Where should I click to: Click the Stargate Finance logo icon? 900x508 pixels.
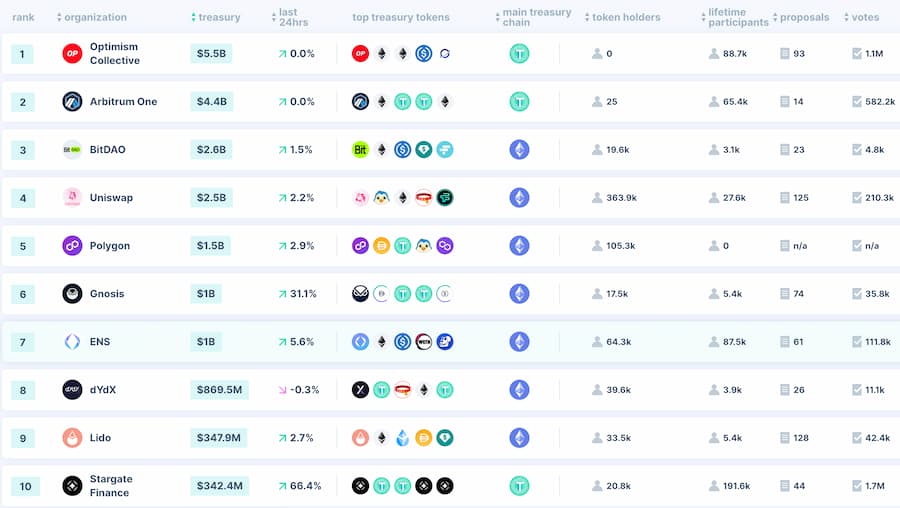pyautogui.click(x=72, y=486)
